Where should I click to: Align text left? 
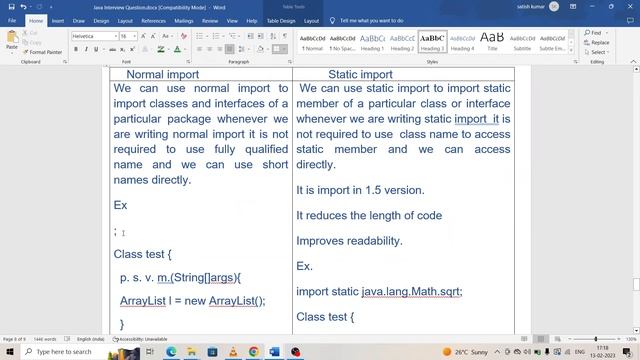coord(199,49)
